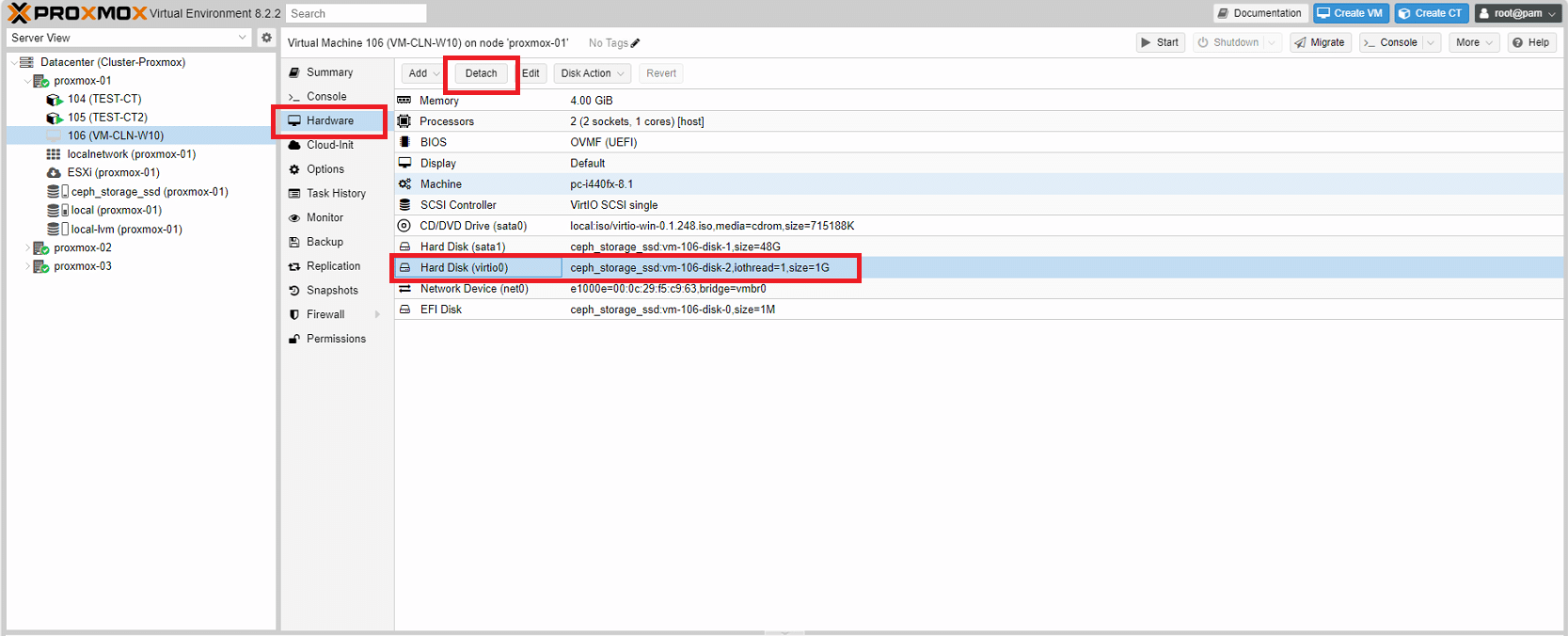
Task: Click the ESXi storage cloud icon
Action: click(54, 173)
